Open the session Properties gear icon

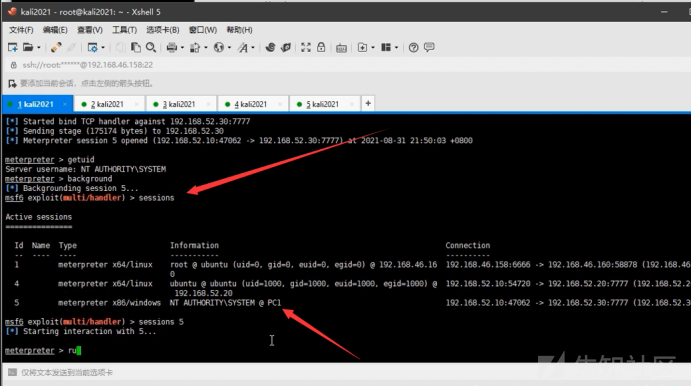tap(92, 47)
